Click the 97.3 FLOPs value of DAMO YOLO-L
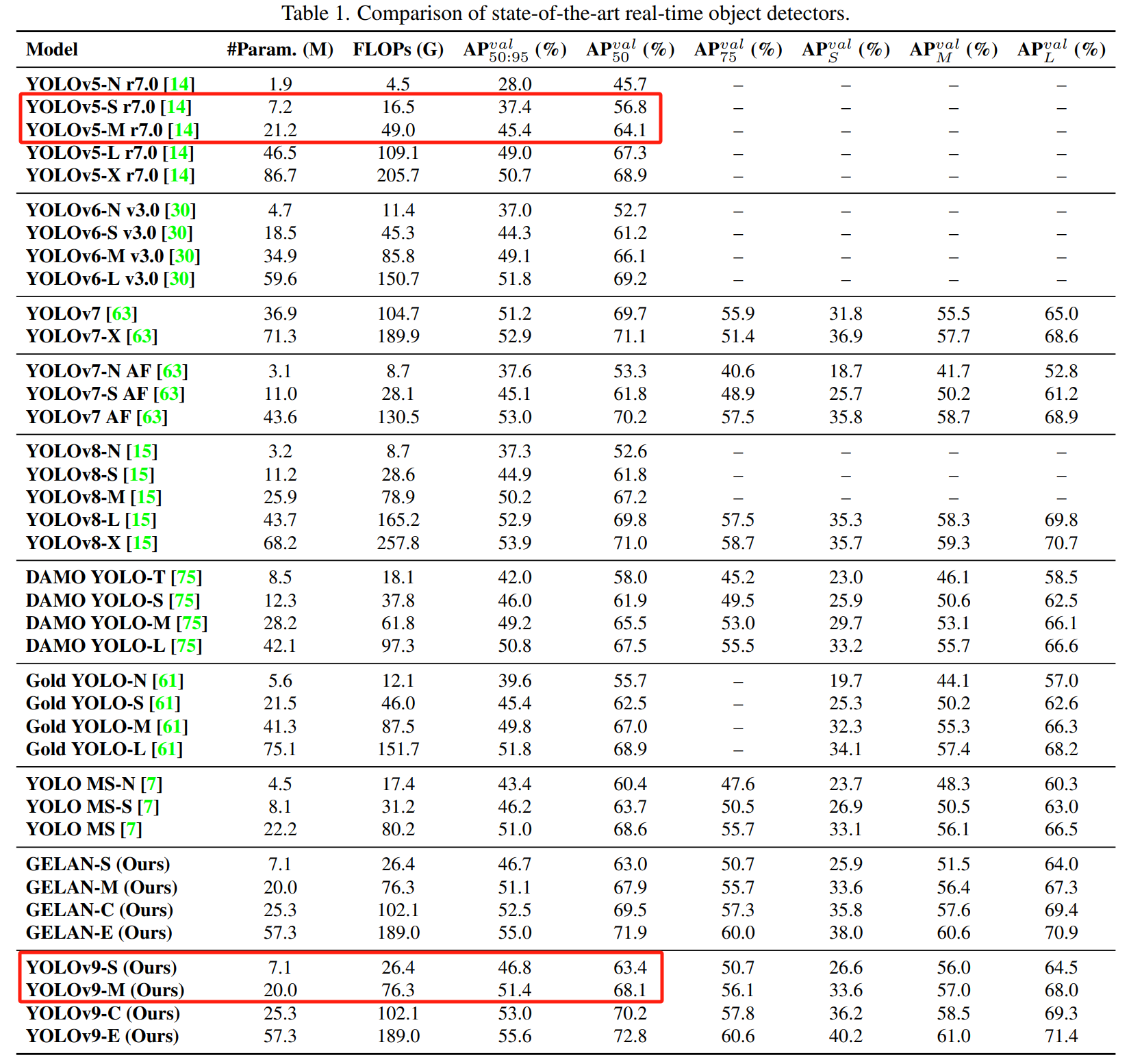 pyautogui.click(x=398, y=645)
